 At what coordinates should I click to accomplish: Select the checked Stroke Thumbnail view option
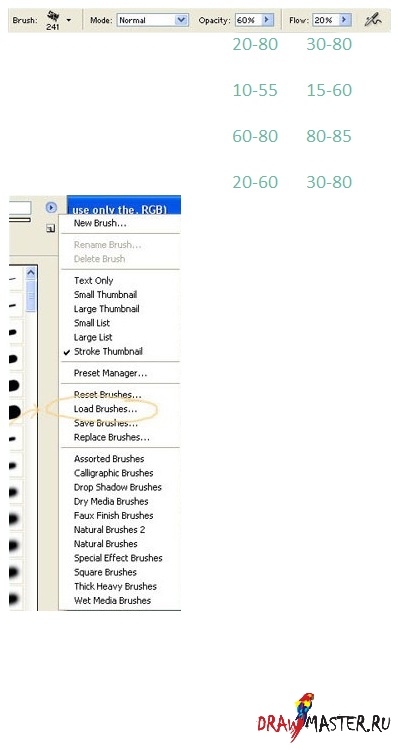pos(108,352)
